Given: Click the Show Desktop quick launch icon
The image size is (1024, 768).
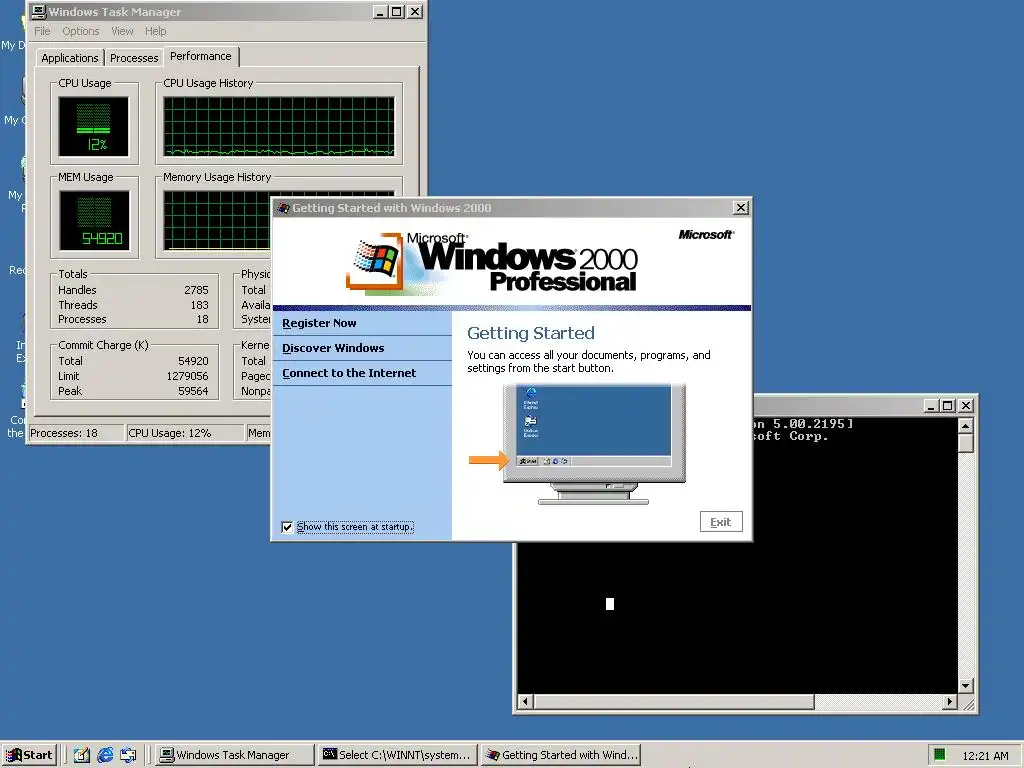Looking at the screenshot, I should click(82, 755).
